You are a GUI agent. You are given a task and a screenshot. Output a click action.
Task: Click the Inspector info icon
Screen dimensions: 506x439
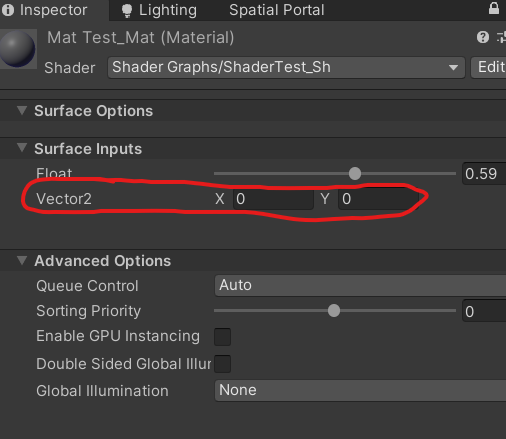[8, 10]
